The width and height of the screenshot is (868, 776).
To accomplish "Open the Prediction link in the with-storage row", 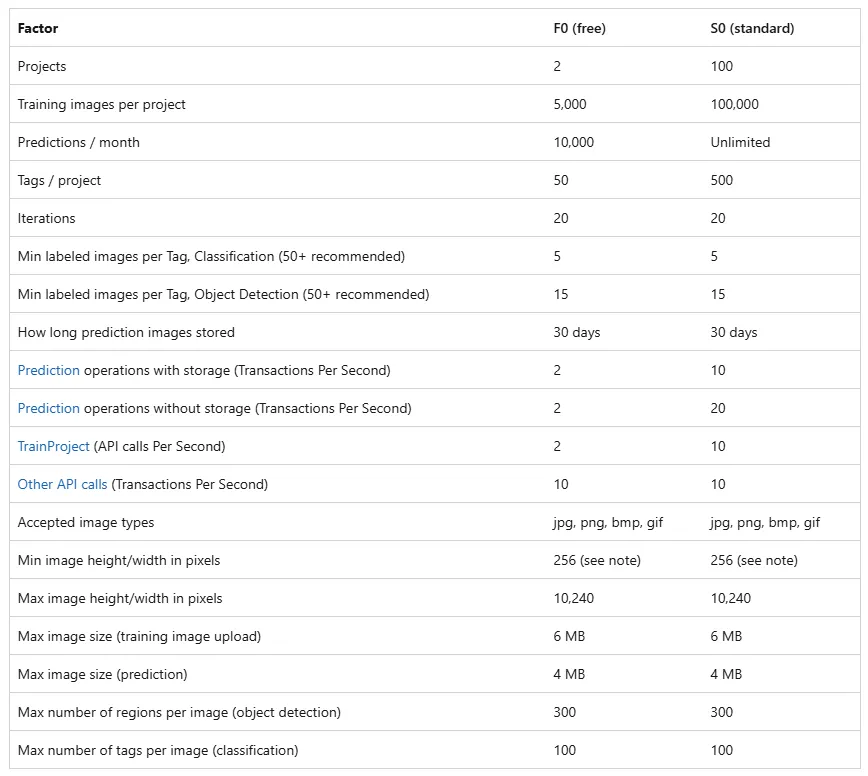I will (48, 370).
